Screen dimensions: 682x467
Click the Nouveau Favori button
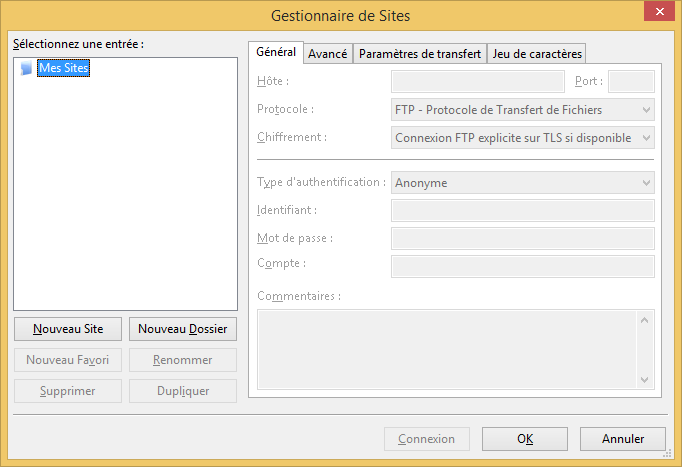68,360
